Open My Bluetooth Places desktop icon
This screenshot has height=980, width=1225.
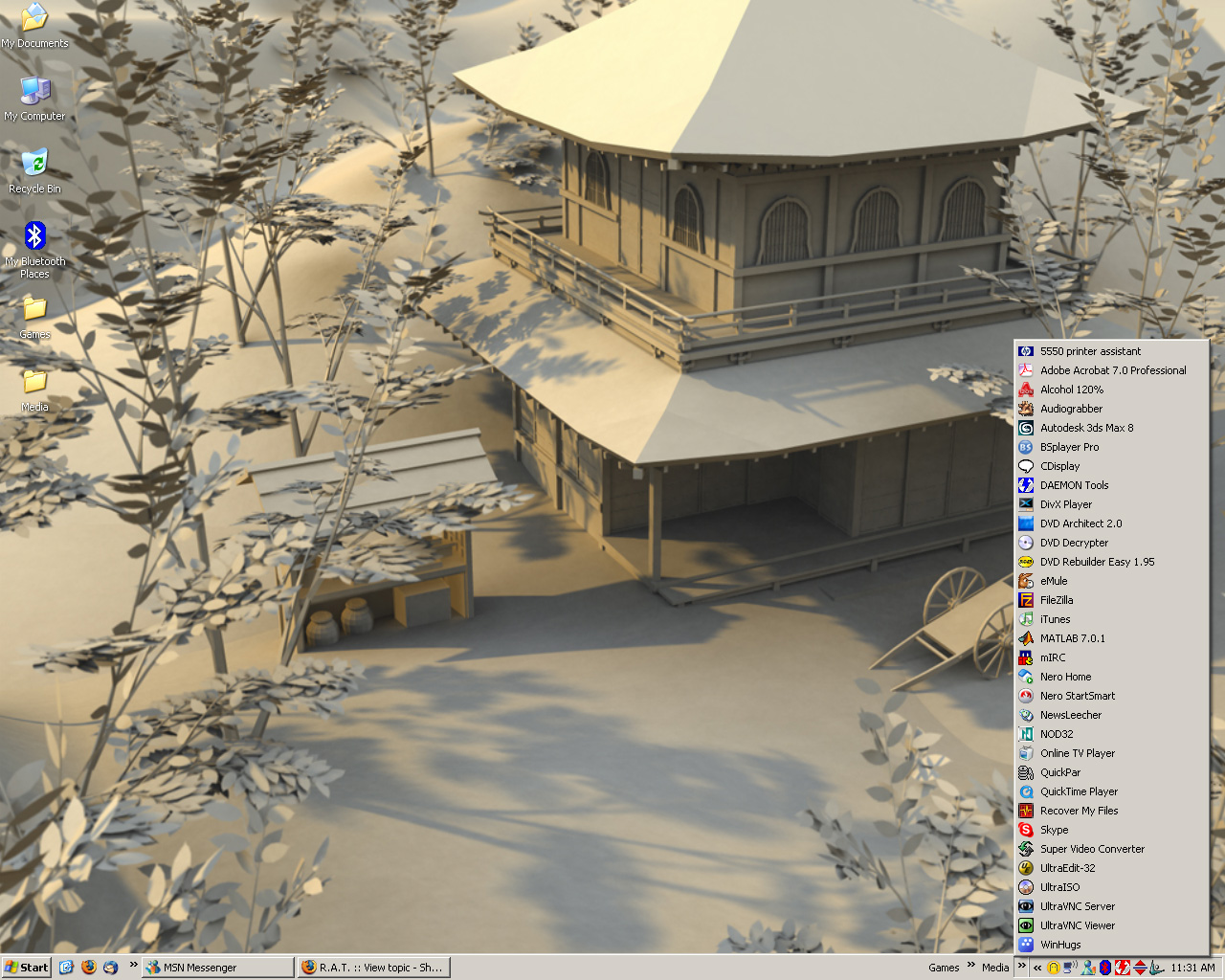34,237
